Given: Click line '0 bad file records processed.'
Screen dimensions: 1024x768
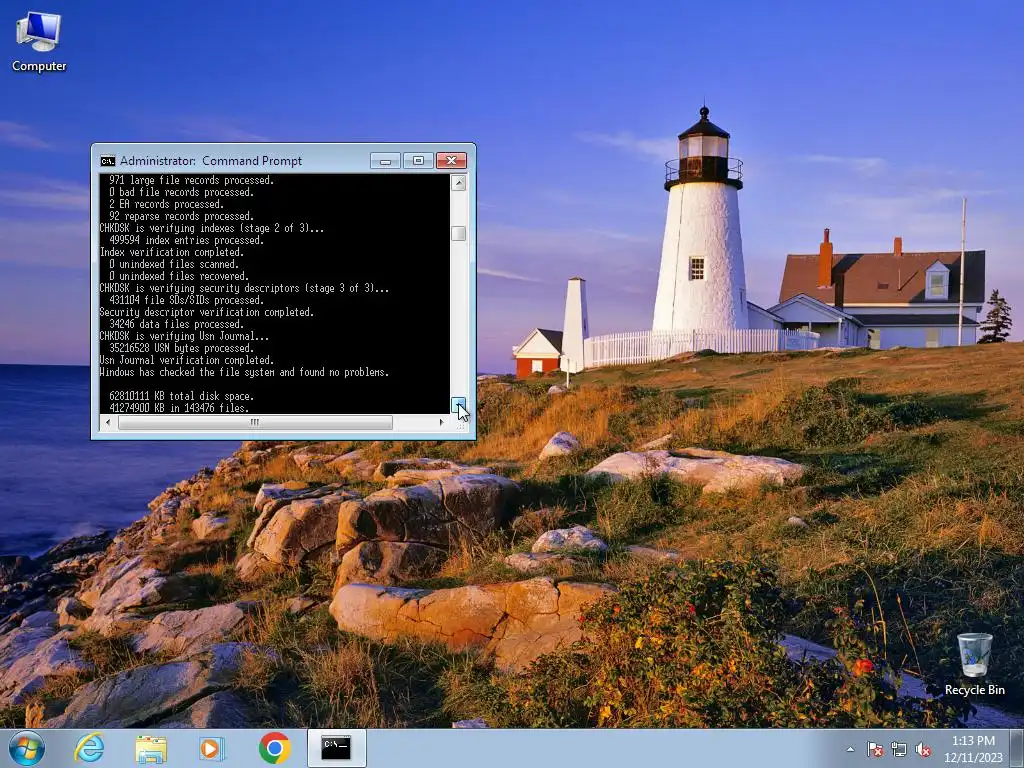Looking at the screenshot, I should [181, 192].
